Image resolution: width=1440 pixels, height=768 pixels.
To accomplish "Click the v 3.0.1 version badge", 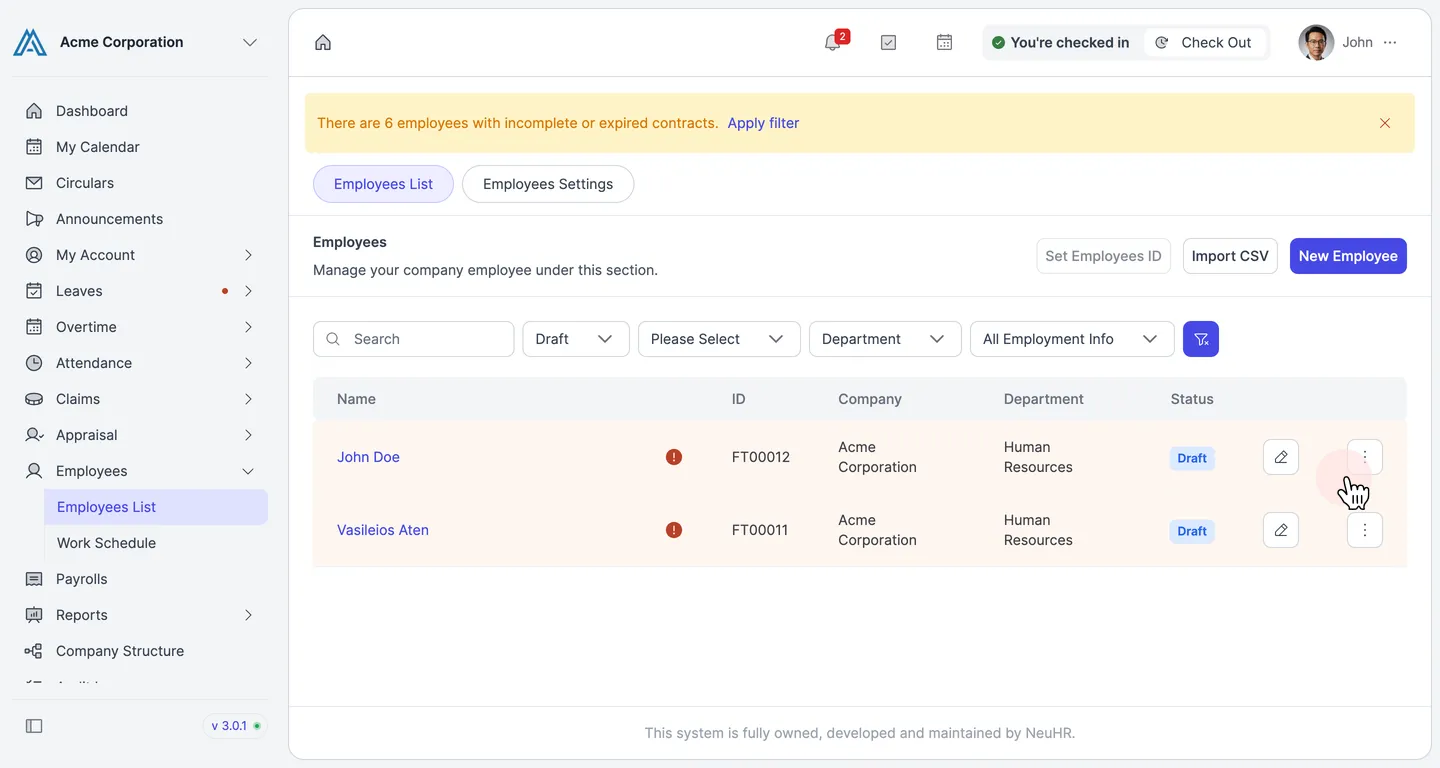I will coord(236,726).
